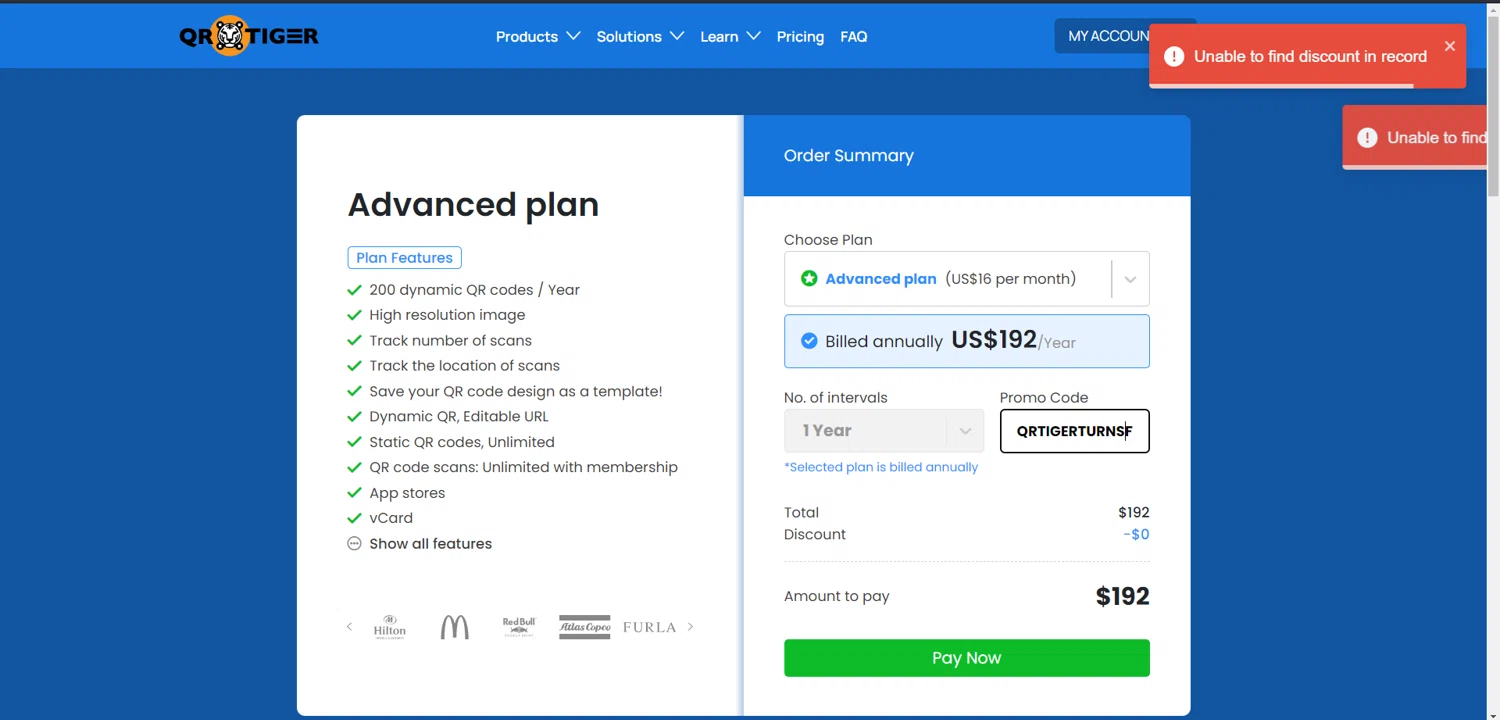
Task: Dismiss the discount error notification
Action: pos(1449,46)
